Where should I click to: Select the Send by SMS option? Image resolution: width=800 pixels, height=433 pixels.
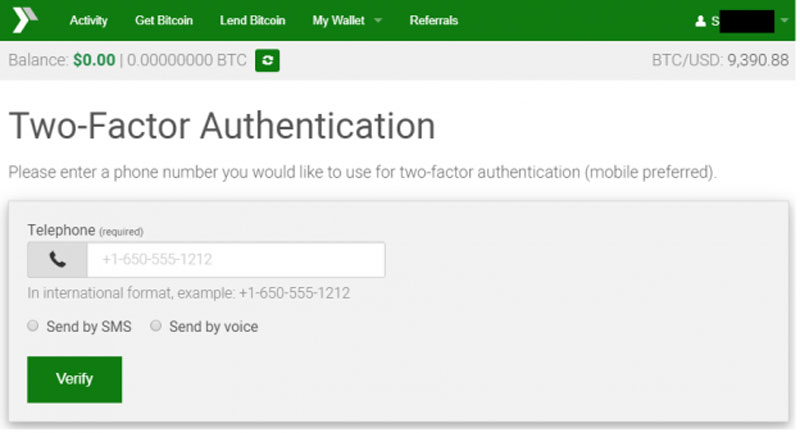(x=33, y=326)
